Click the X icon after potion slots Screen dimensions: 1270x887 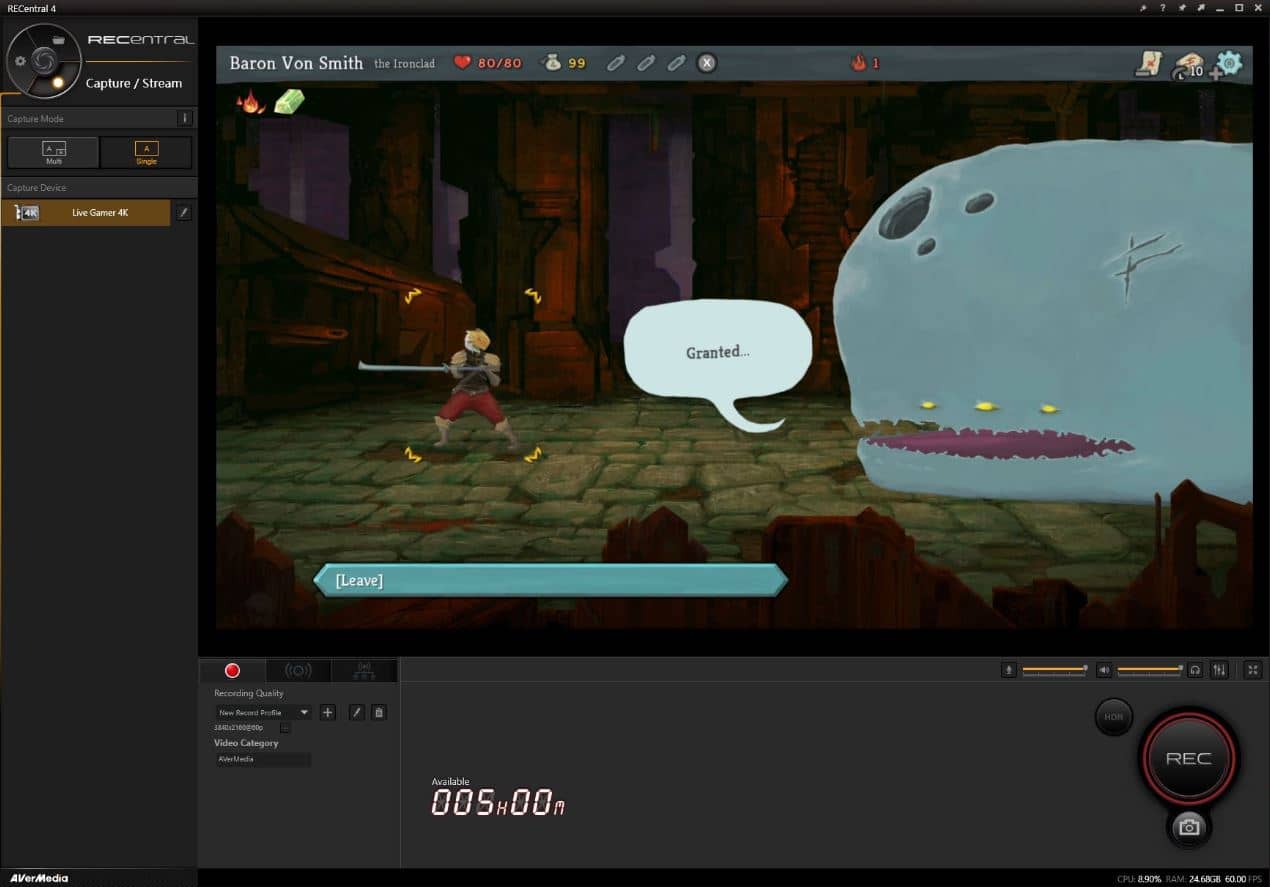tap(706, 63)
